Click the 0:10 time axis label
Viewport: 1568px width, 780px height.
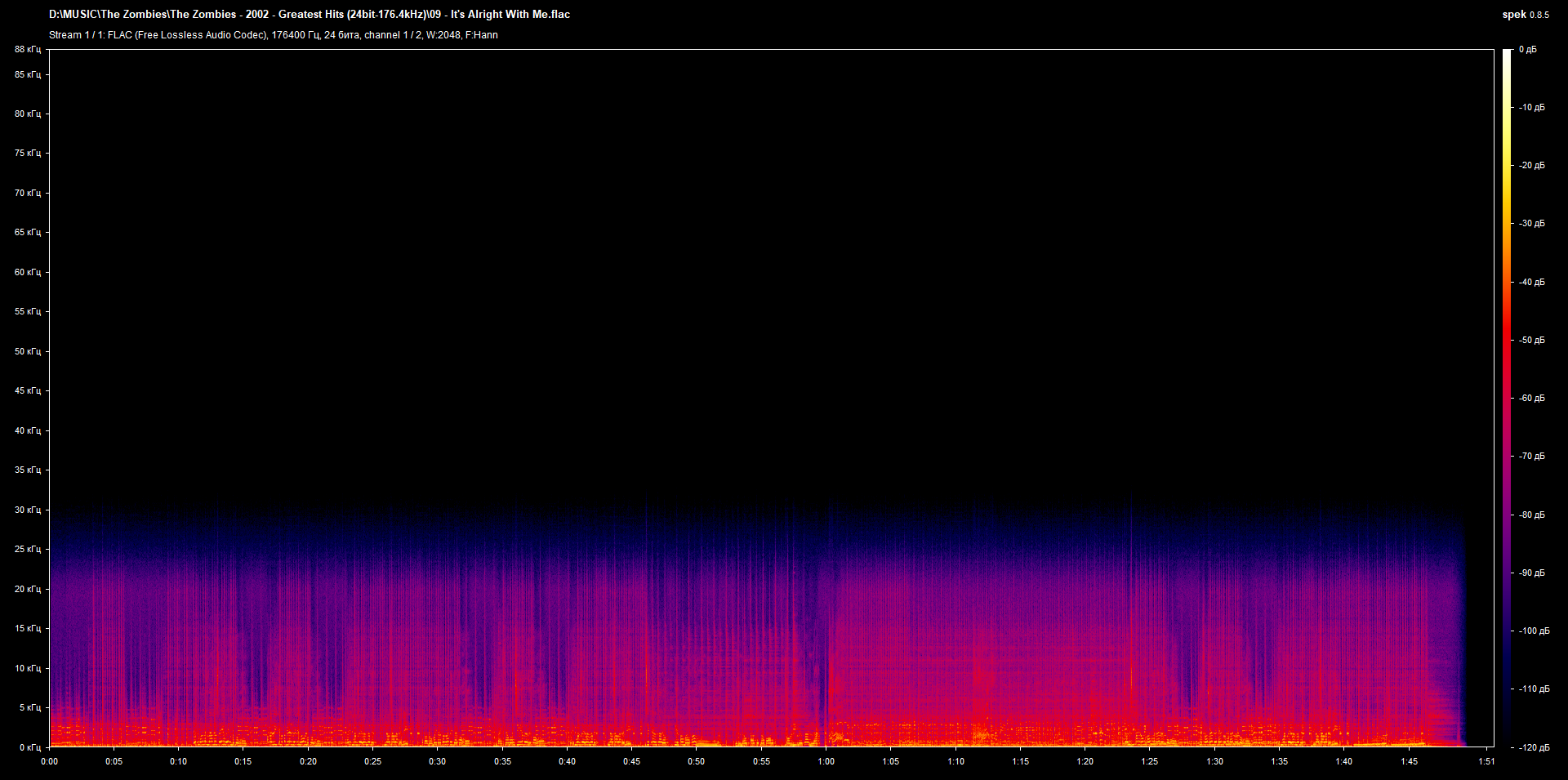click(178, 761)
